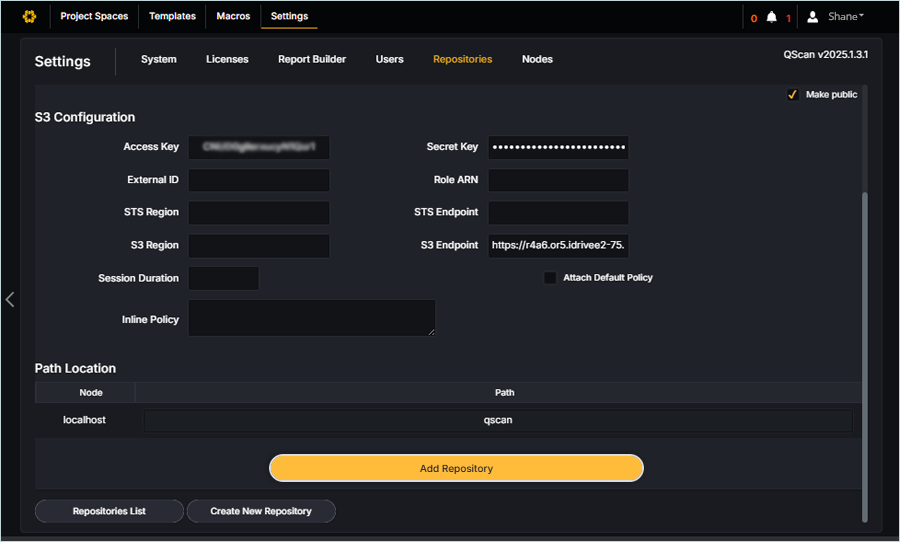Expand the left sidebar arrow

point(10,299)
